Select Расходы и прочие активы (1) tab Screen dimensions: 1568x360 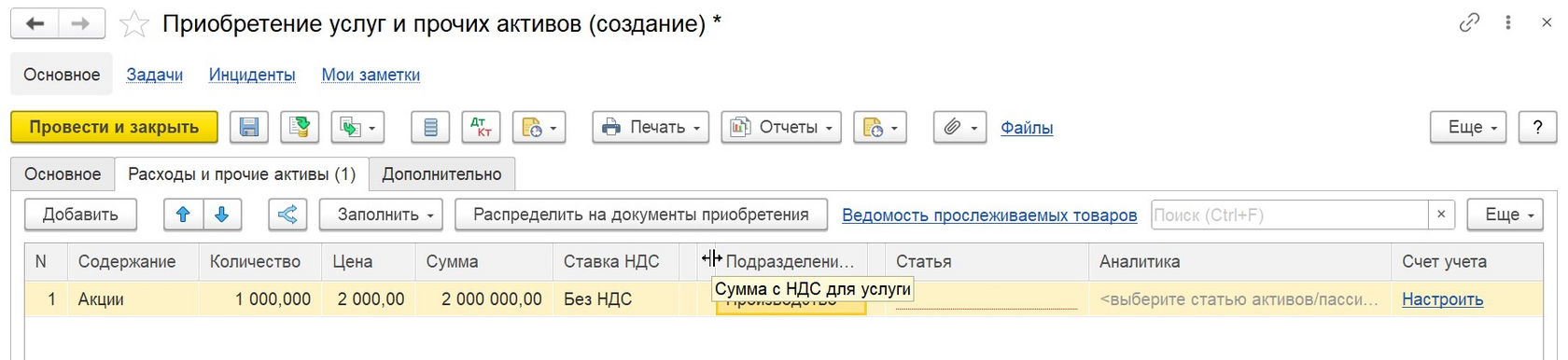[242, 174]
